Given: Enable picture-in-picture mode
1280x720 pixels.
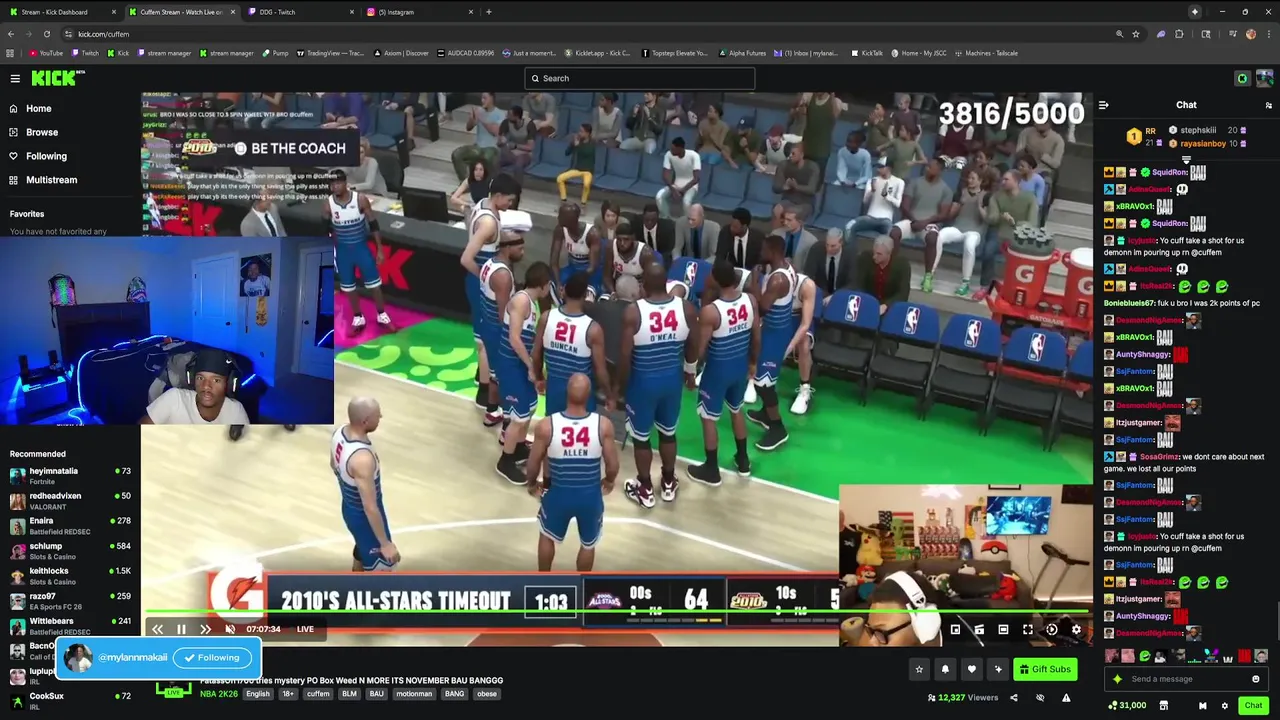Looking at the screenshot, I should point(955,629).
